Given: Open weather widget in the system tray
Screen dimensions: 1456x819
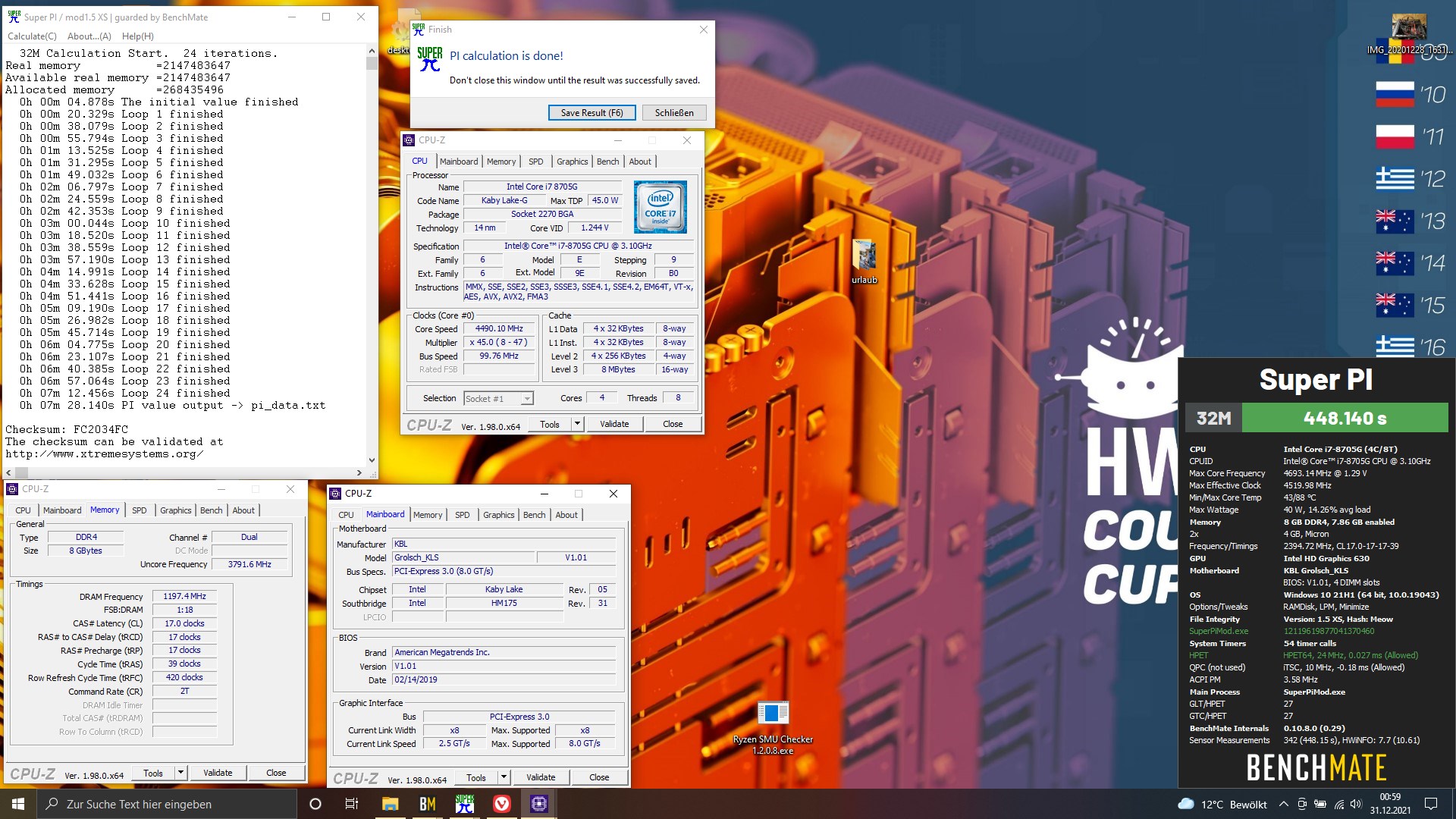Looking at the screenshot, I should pyautogui.click(x=1222, y=805).
